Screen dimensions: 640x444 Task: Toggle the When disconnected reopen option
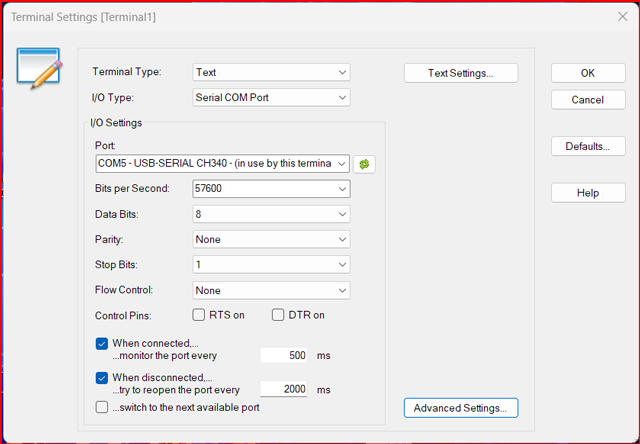pos(102,378)
